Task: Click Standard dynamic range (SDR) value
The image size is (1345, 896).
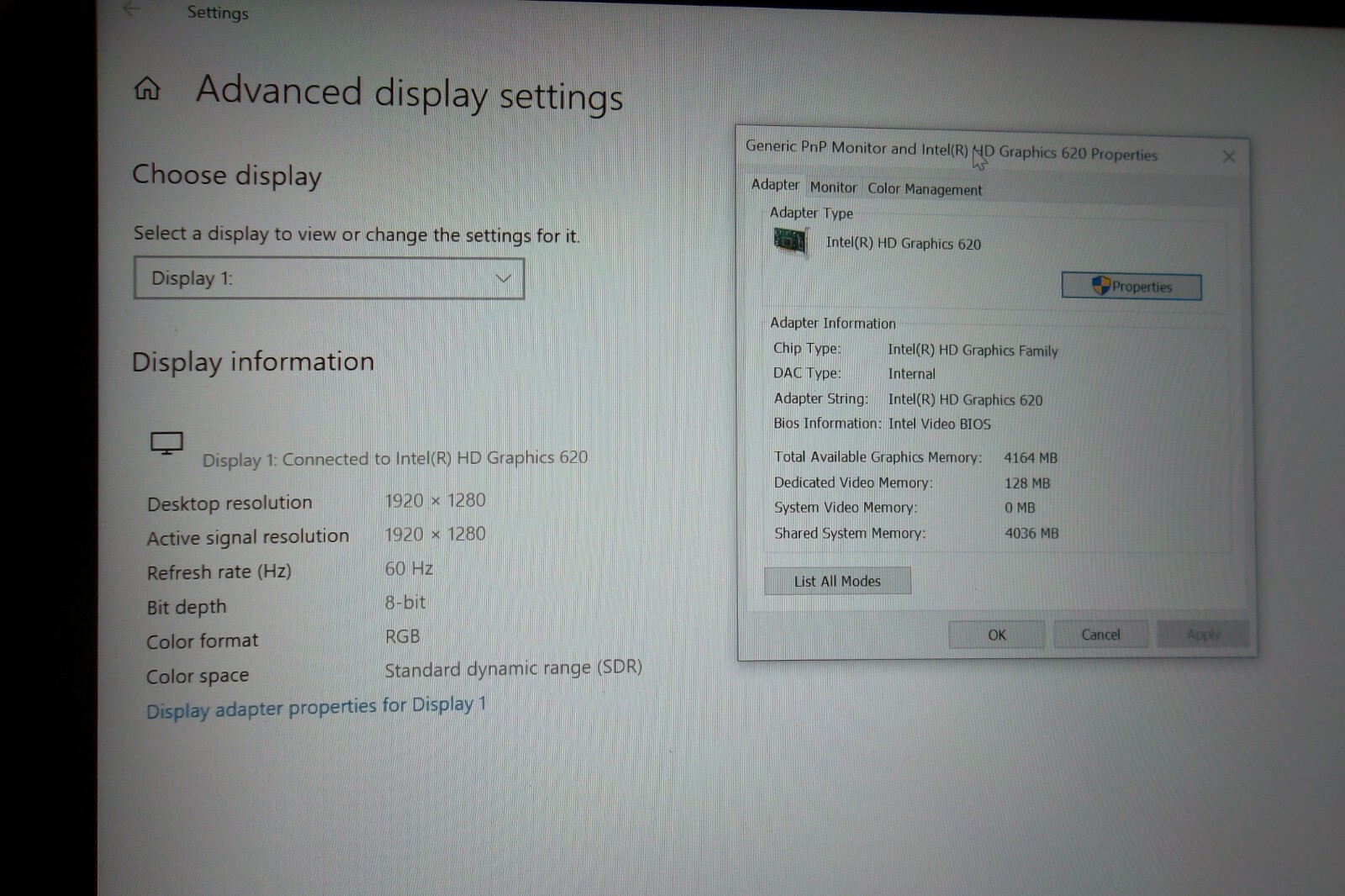Action: coord(513,669)
